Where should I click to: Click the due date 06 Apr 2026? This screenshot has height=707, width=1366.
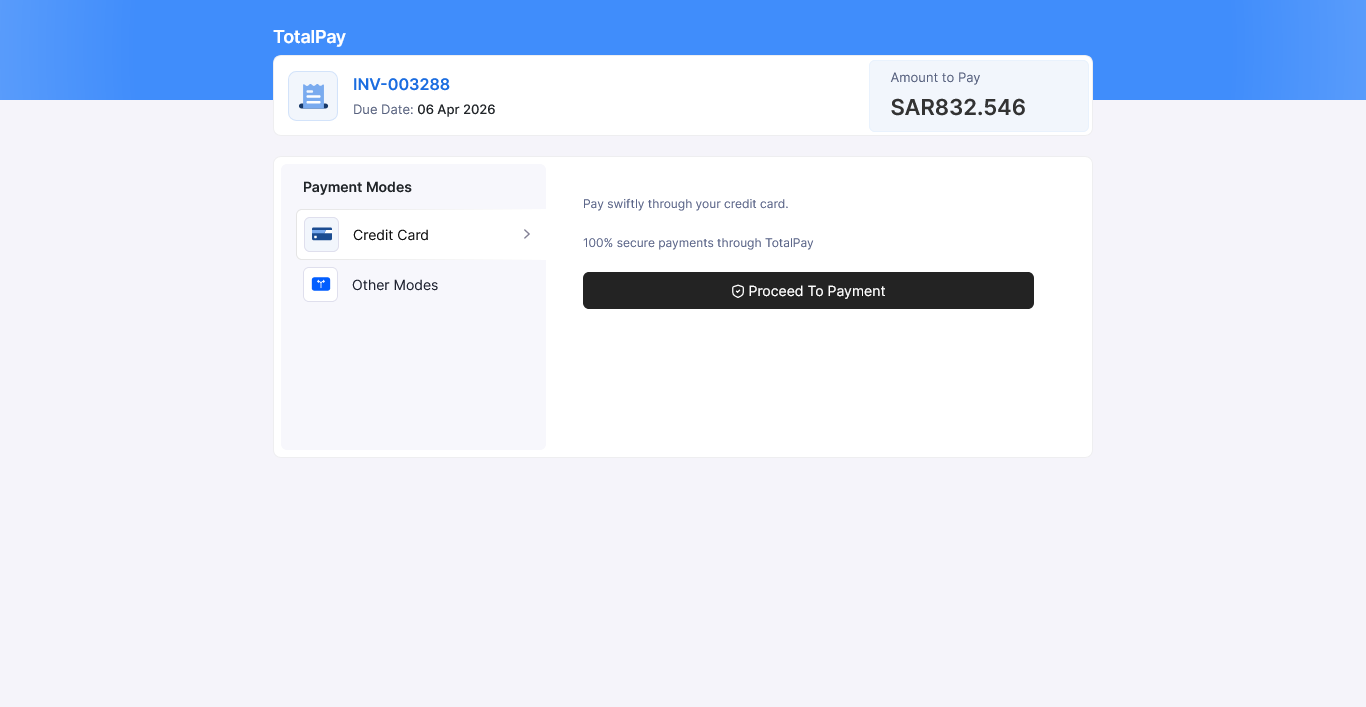point(456,109)
